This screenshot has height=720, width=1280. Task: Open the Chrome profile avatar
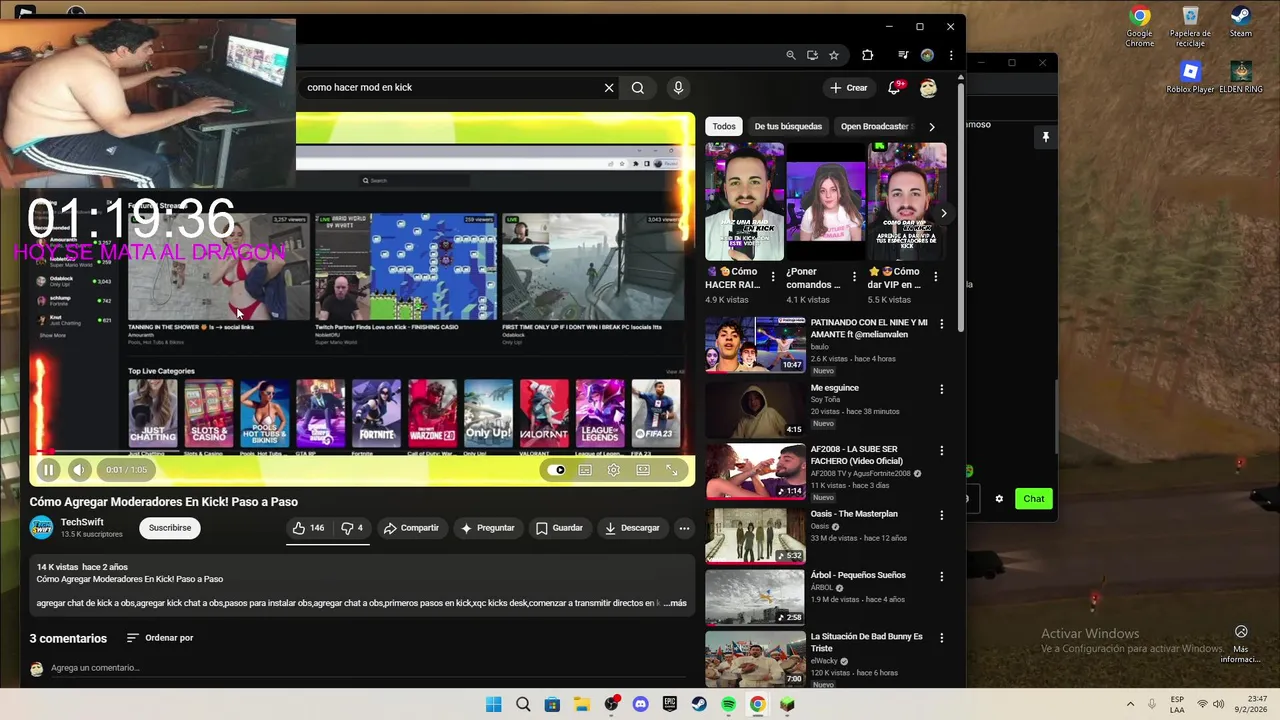(x=927, y=55)
